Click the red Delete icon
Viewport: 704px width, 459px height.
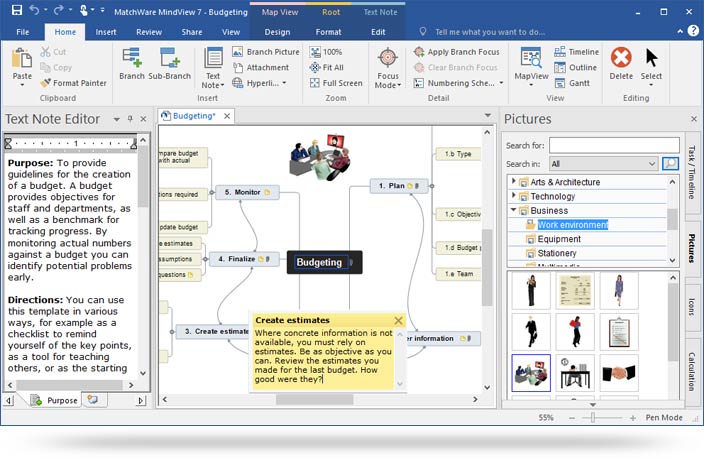tap(621, 58)
